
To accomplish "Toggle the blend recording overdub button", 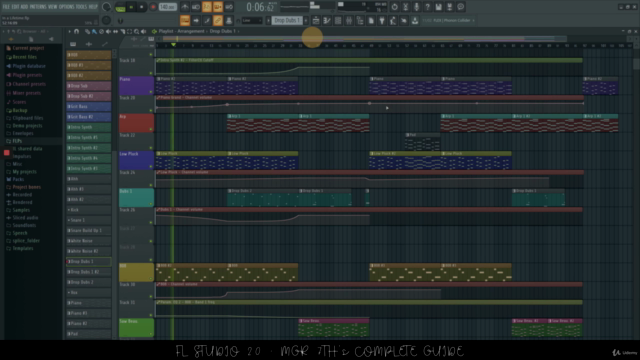I will 218,7.
